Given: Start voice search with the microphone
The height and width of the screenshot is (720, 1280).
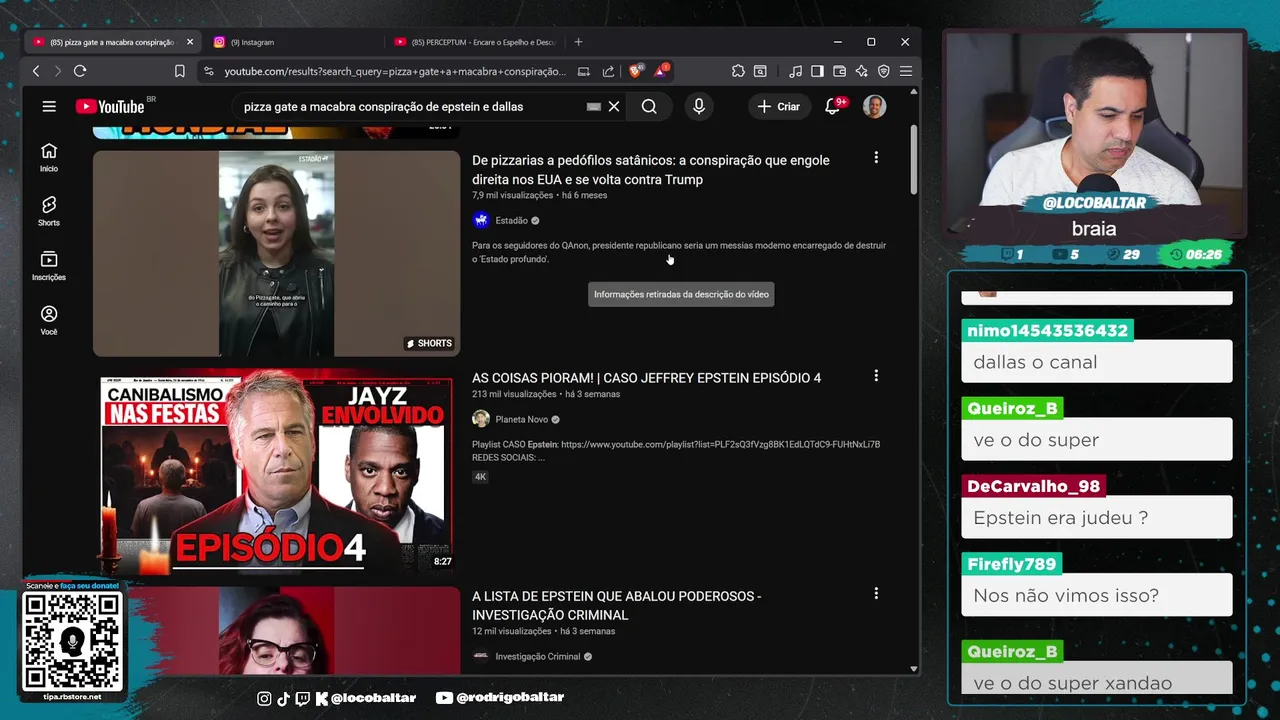Looking at the screenshot, I should [x=699, y=106].
